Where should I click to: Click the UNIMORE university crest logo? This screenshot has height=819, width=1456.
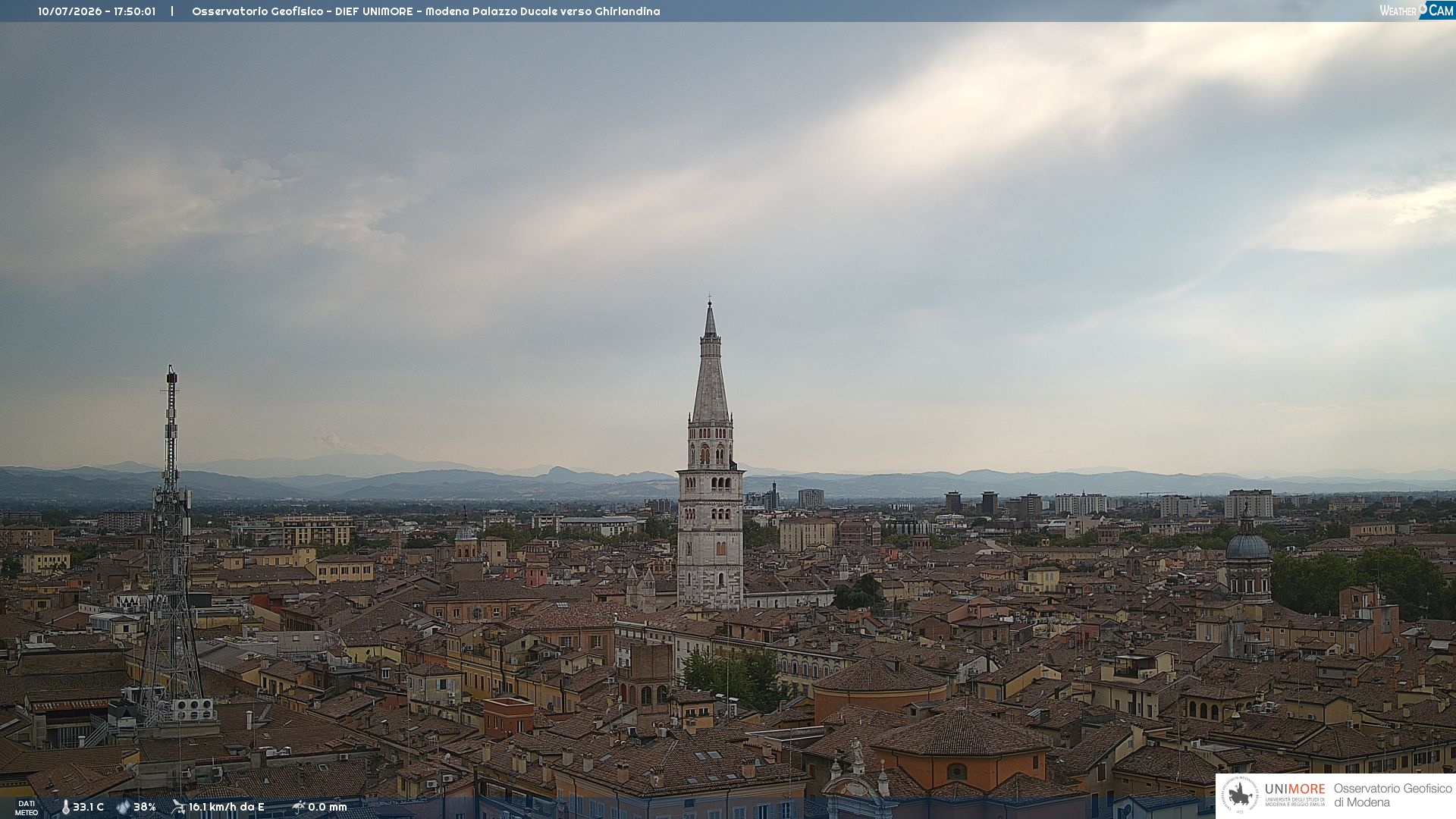point(1240,795)
